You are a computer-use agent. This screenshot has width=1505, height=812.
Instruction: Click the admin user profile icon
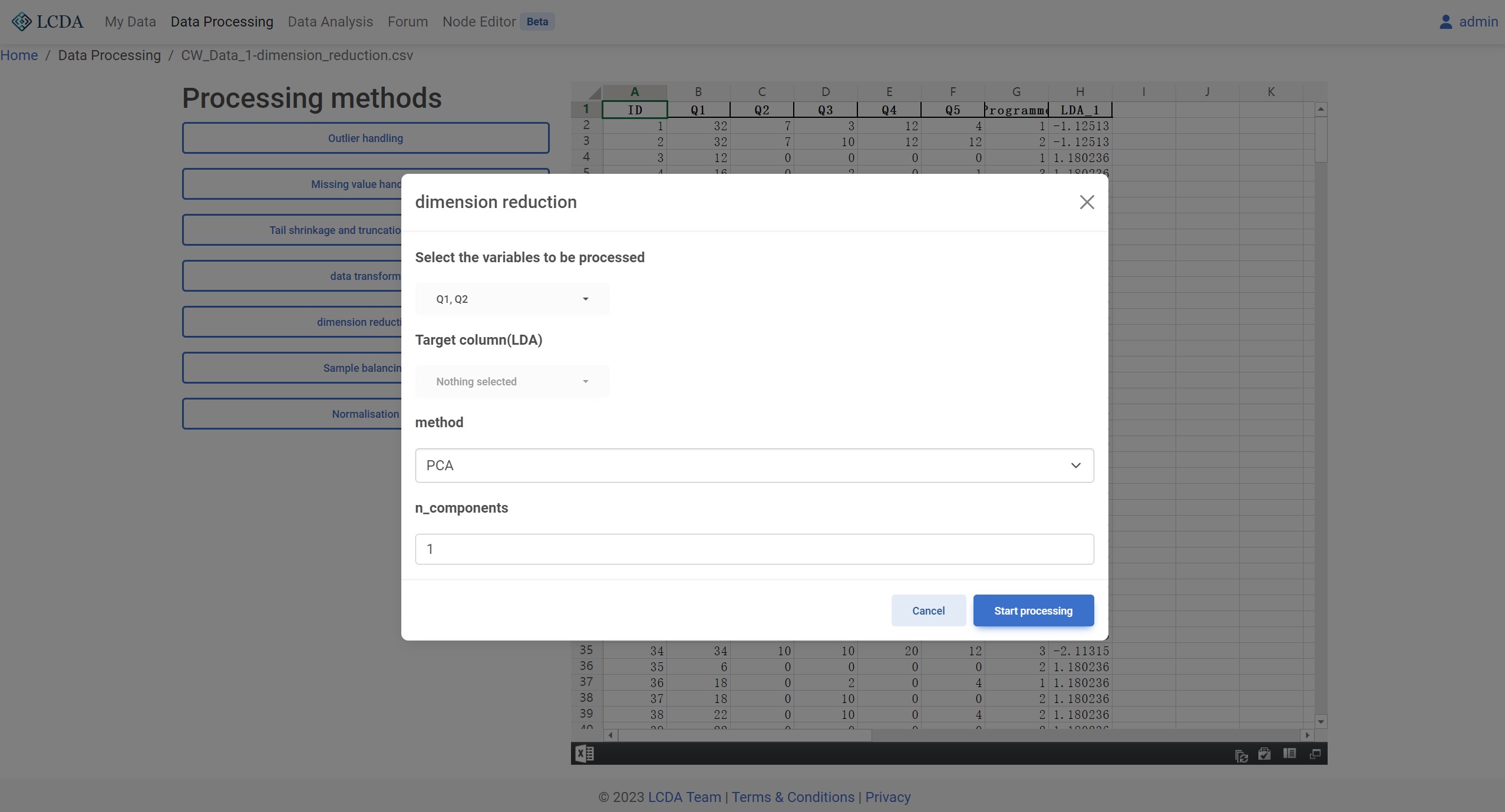tap(1445, 22)
